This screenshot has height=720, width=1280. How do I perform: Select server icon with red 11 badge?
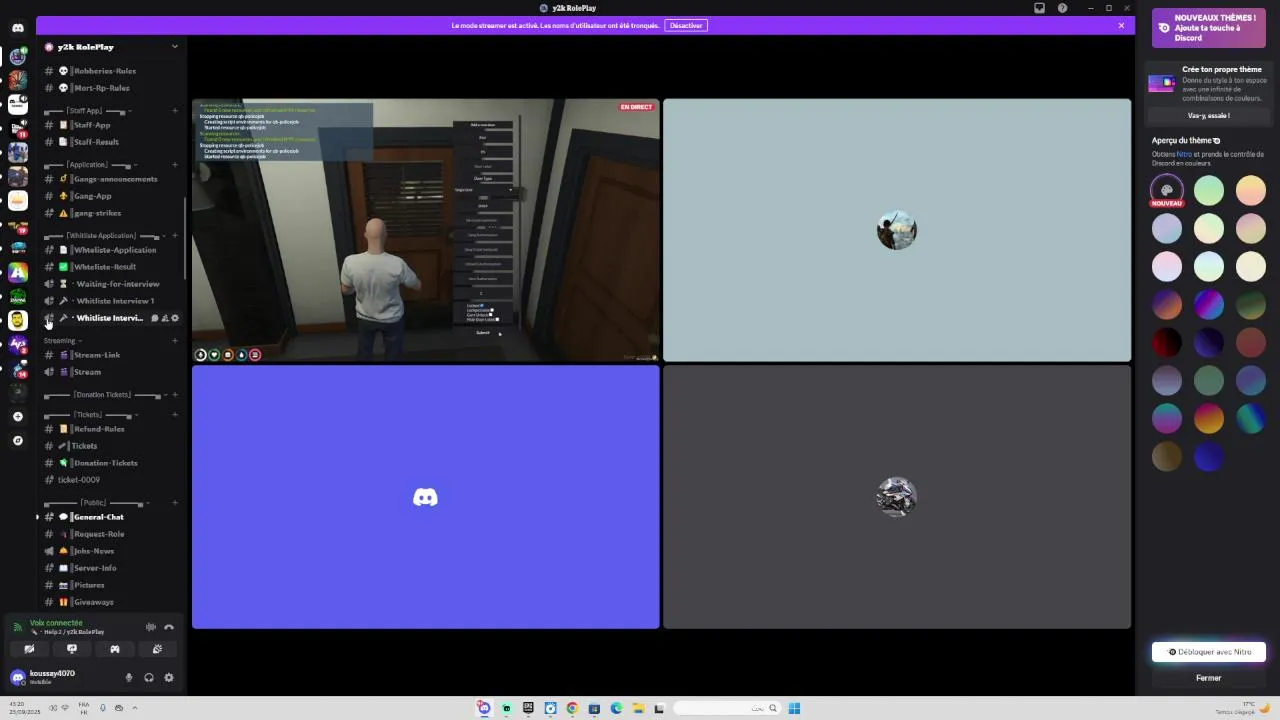click(x=18, y=128)
